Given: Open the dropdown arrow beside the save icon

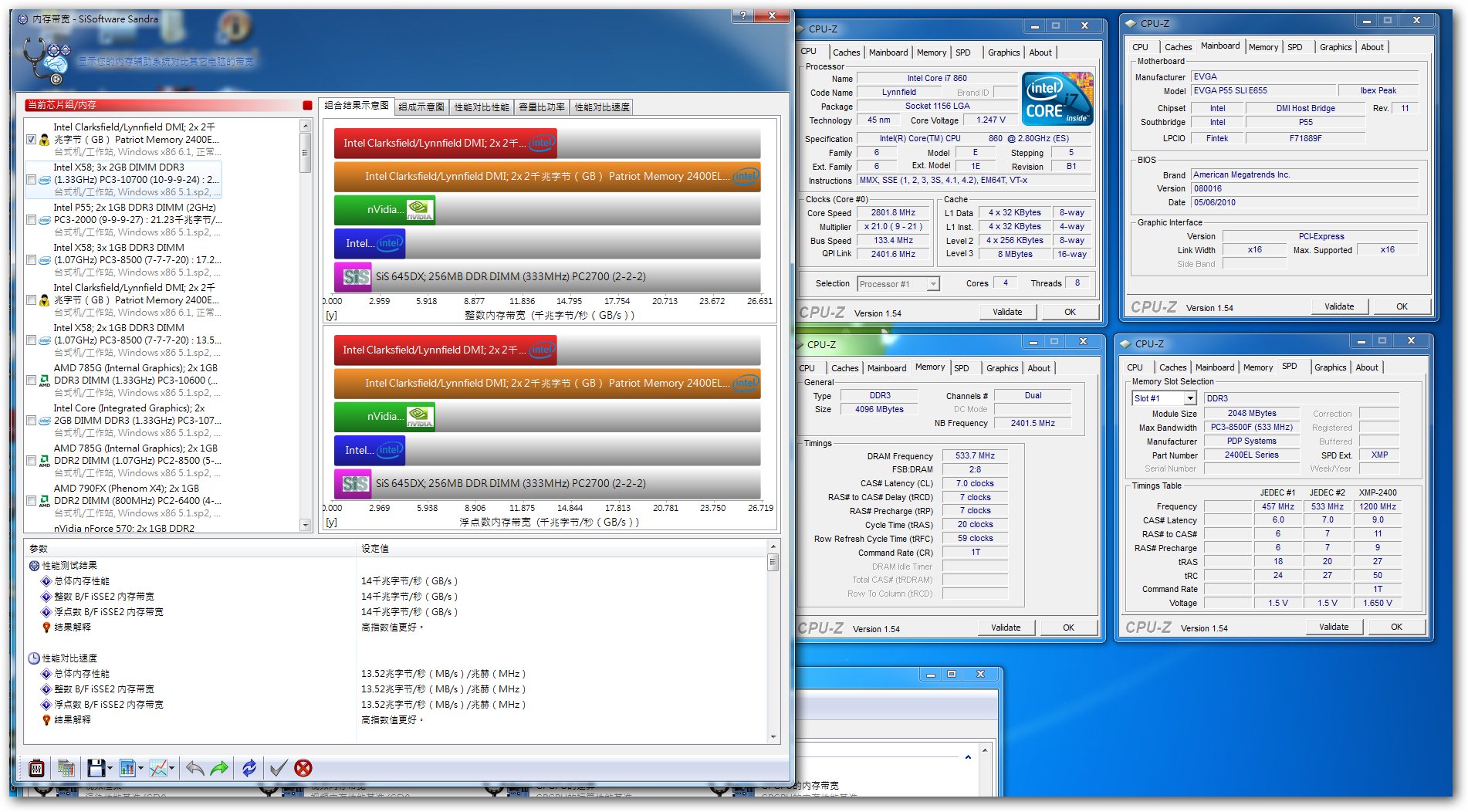Looking at the screenshot, I should coord(110,768).
